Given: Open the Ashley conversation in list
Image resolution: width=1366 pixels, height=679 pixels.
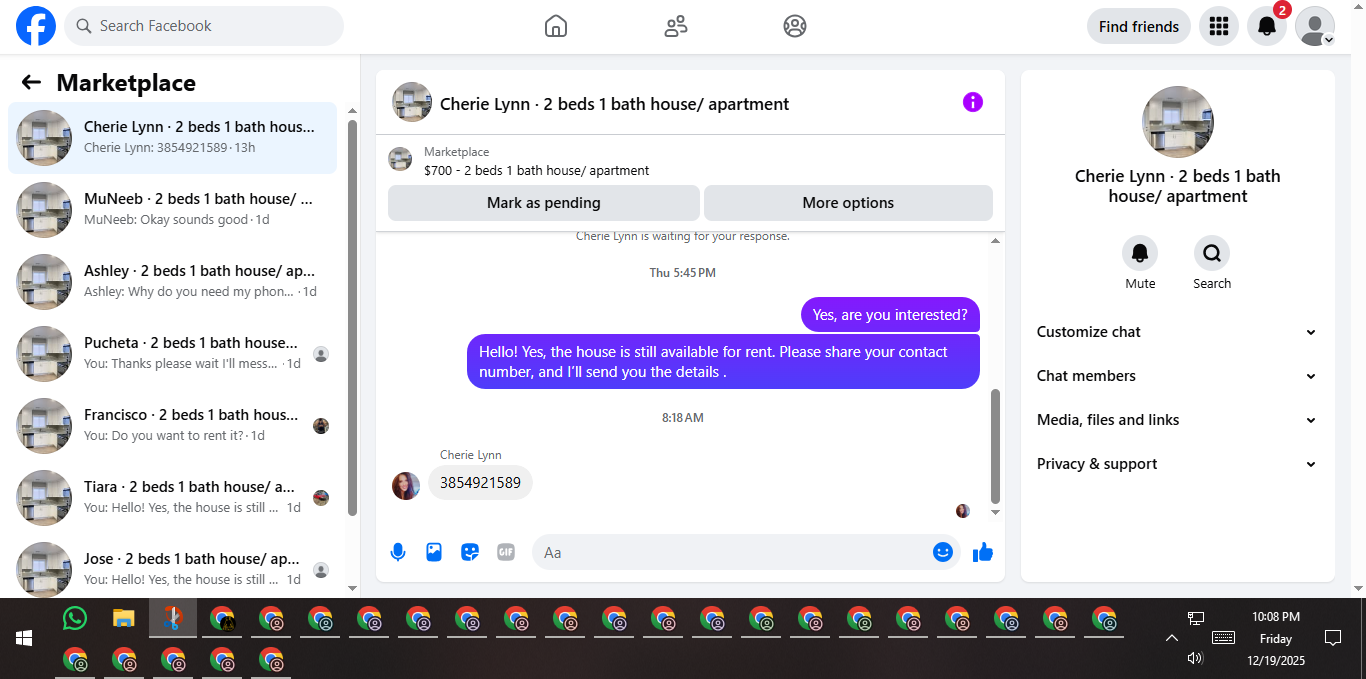Looking at the screenshot, I should (x=172, y=282).
